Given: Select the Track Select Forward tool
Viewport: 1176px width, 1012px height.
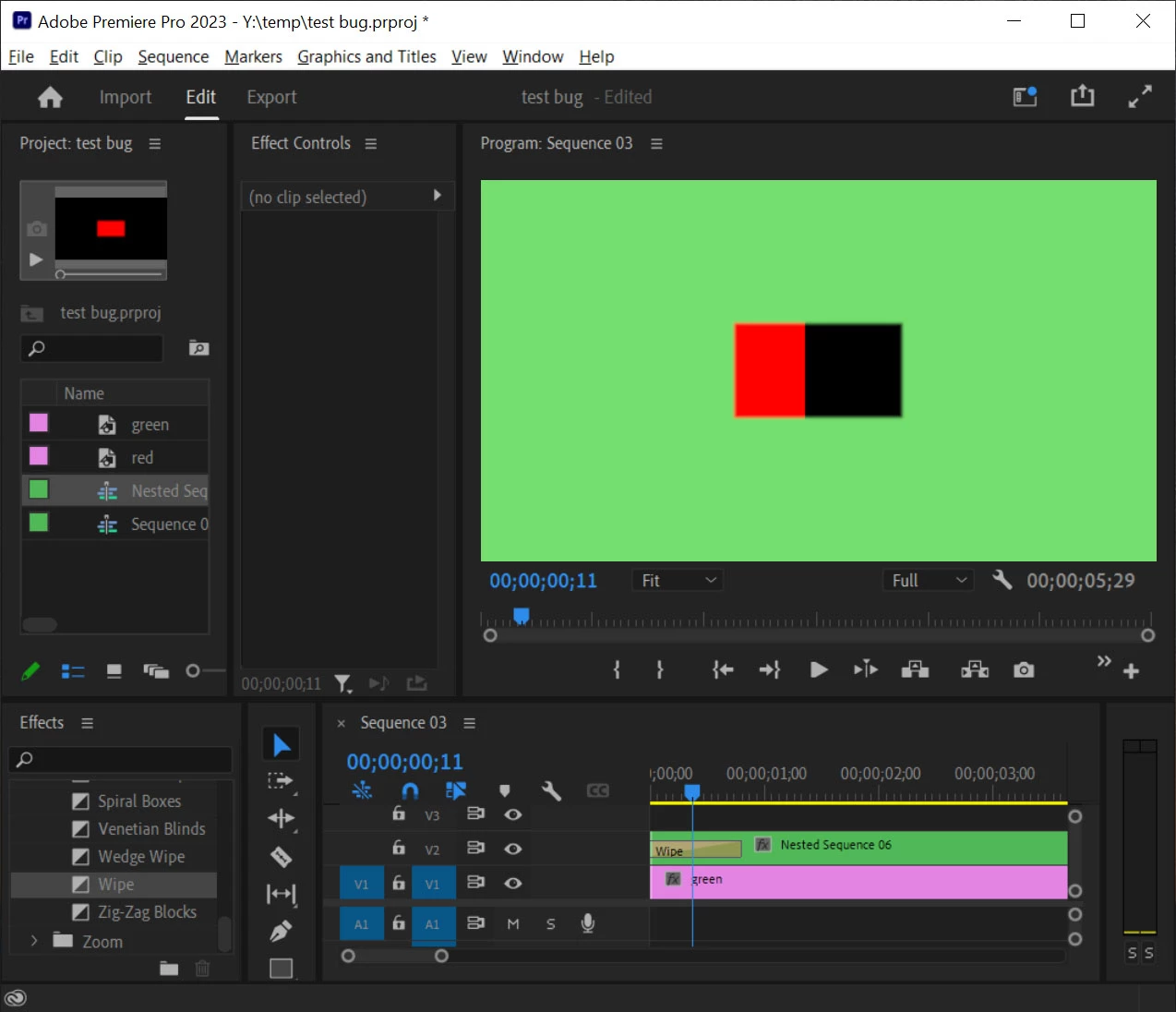Looking at the screenshot, I should pyautogui.click(x=281, y=782).
